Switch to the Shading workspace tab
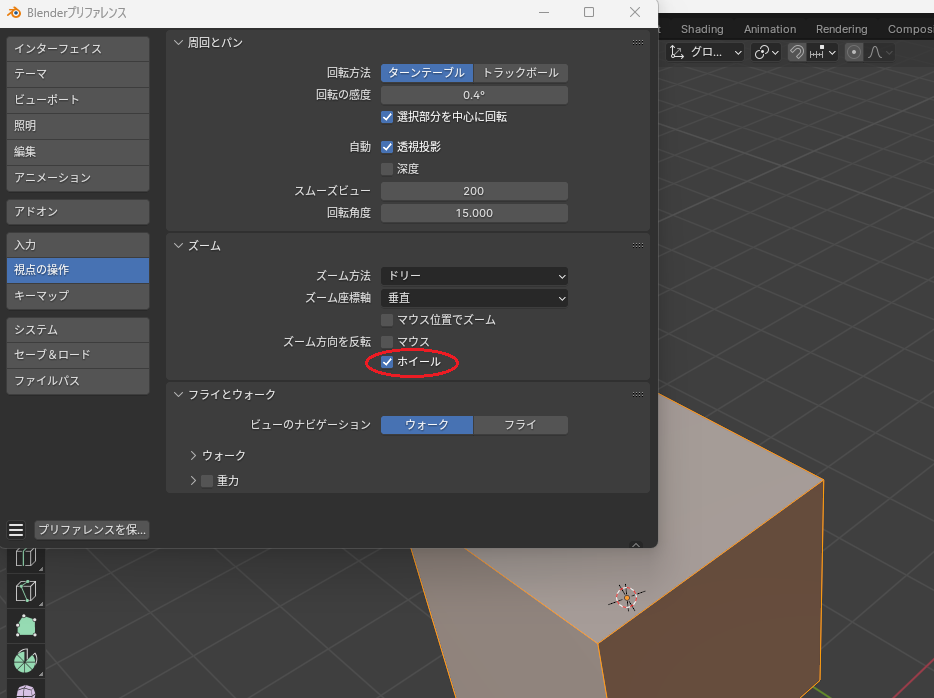 point(702,29)
